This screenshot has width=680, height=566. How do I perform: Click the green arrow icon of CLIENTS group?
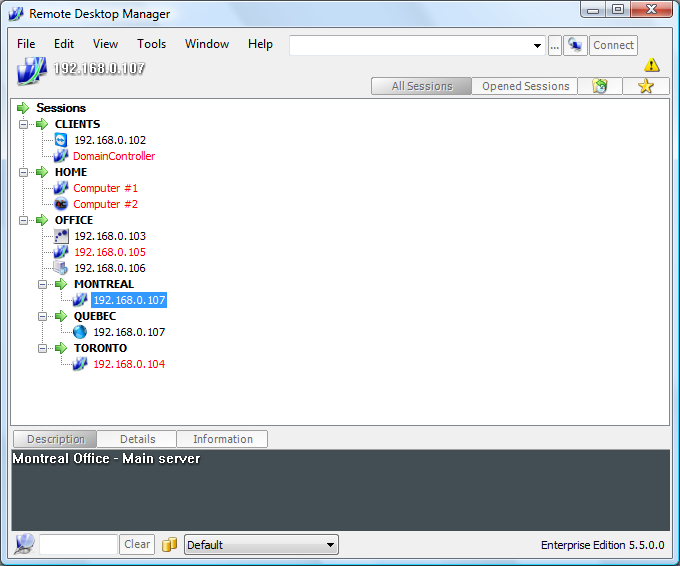pos(42,124)
